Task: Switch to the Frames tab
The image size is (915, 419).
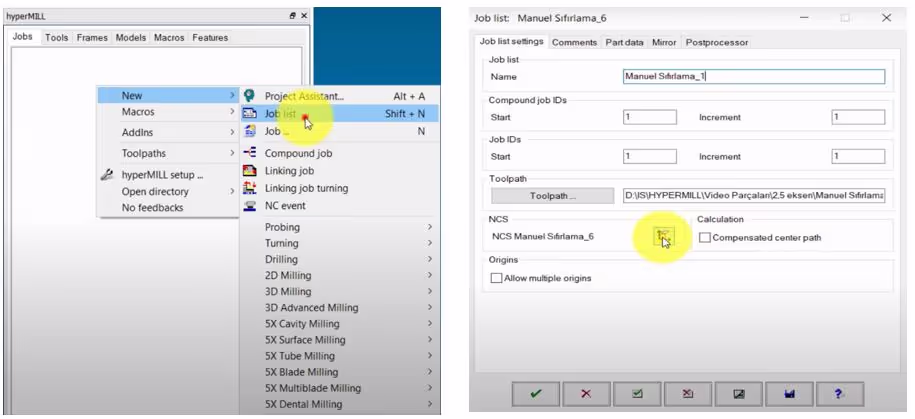Action: pos(92,37)
